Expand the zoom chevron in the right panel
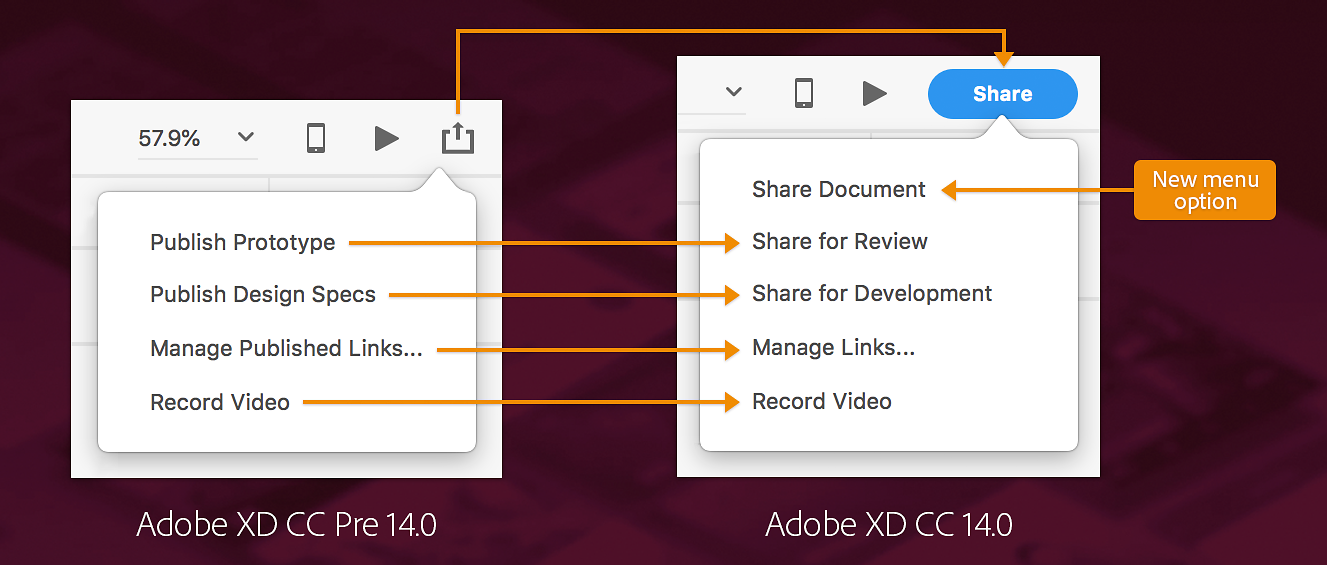This screenshot has width=1327, height=565. (x=734, y=92)
